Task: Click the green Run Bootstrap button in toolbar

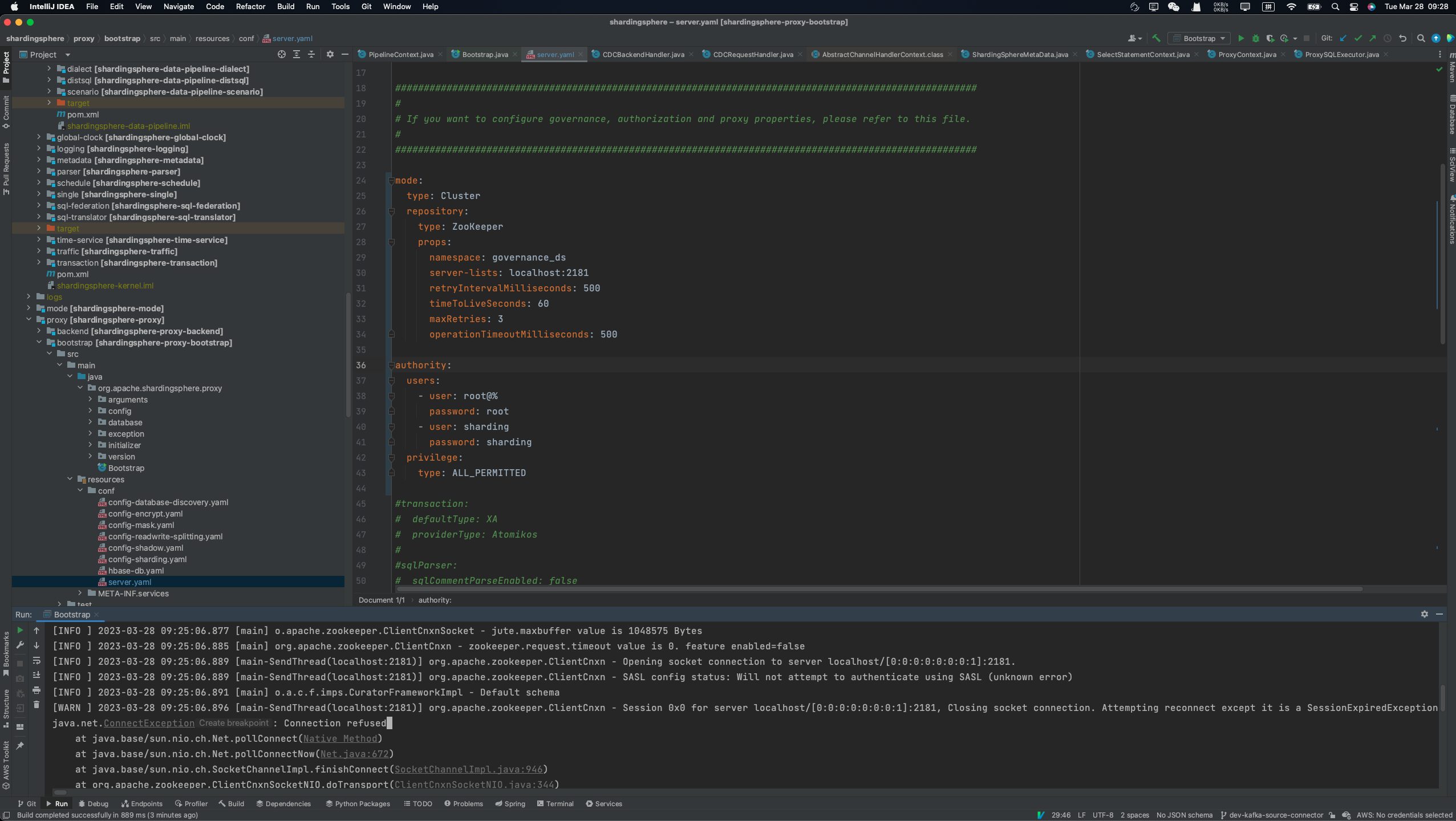Action: click(x=1240, y=38)
